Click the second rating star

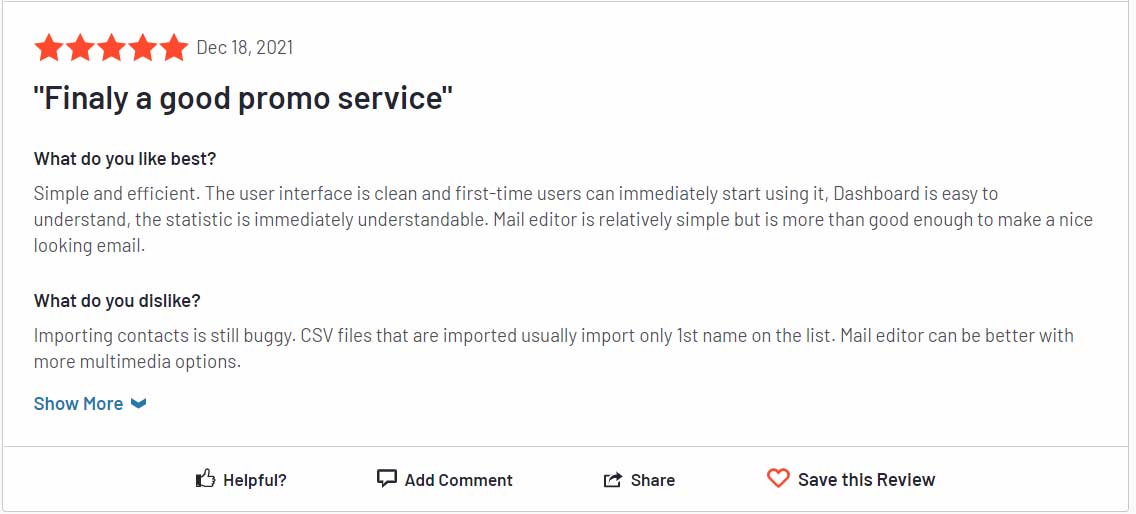click(x=80, y=48)
